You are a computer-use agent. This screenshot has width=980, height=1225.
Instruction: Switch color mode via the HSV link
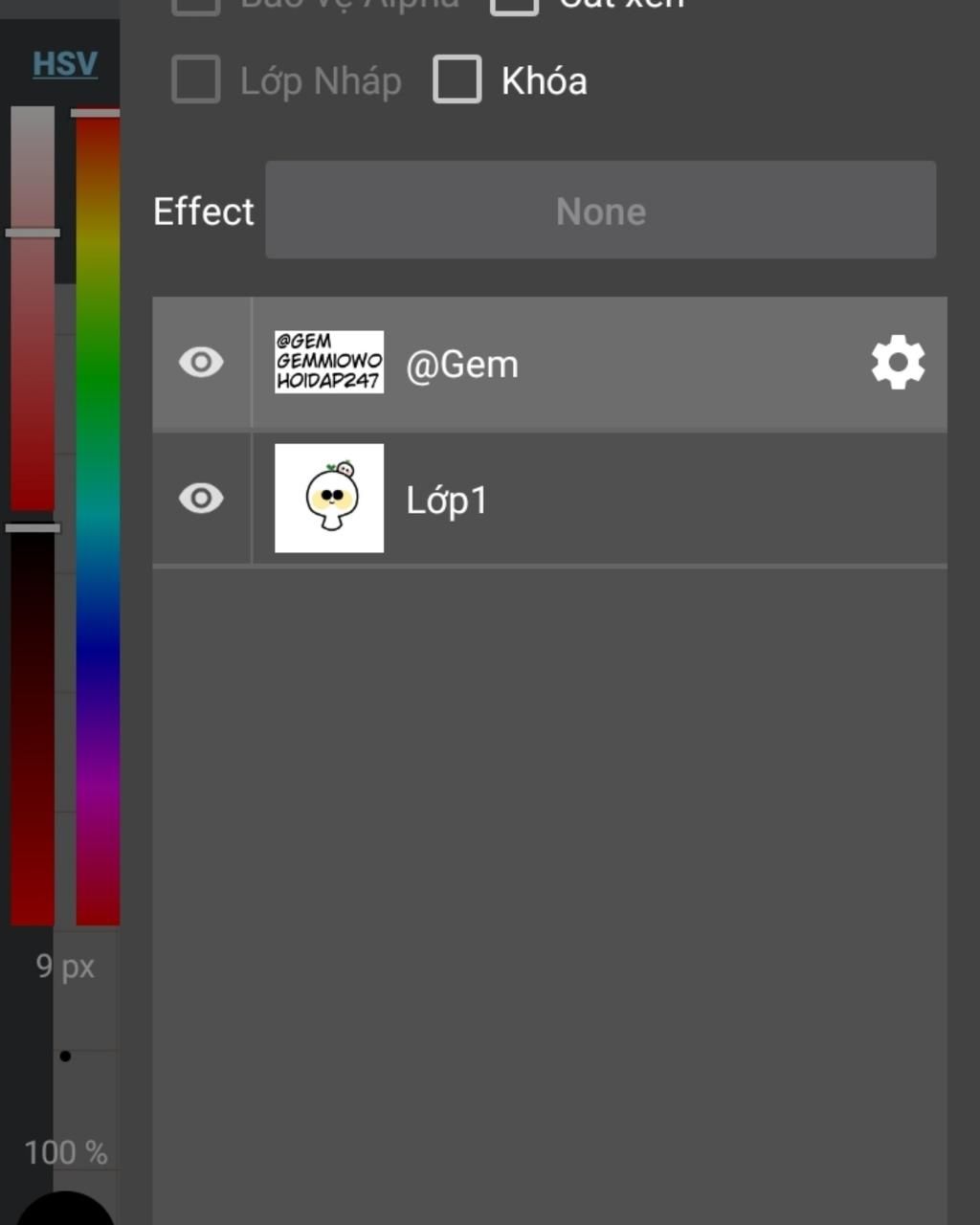tap(65, 63)
